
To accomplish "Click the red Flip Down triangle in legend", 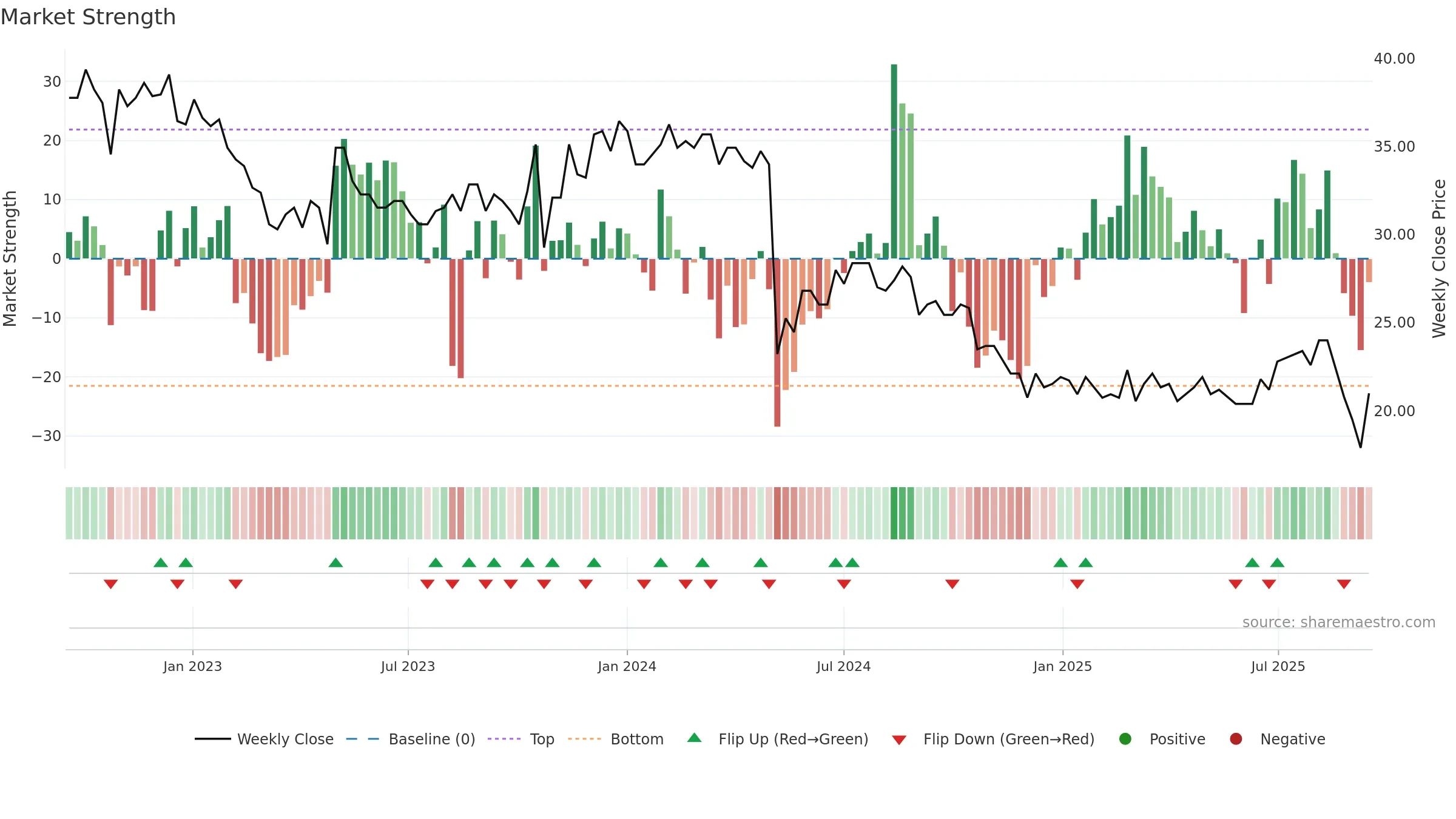I will coord(900,740).
